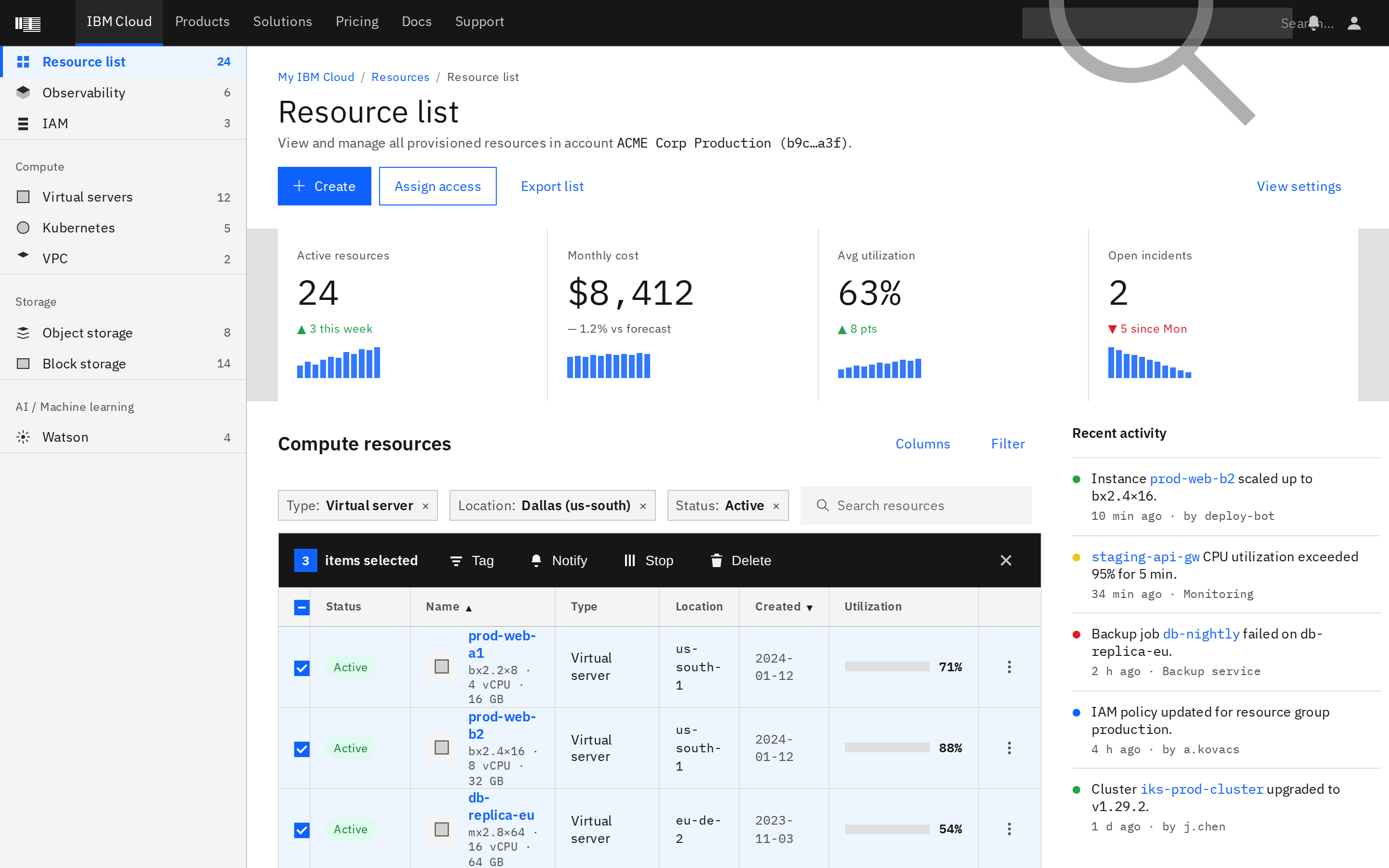Viewport: 1389px width, 868px height.
Task: Click the Create button
Action: (324, 186)
